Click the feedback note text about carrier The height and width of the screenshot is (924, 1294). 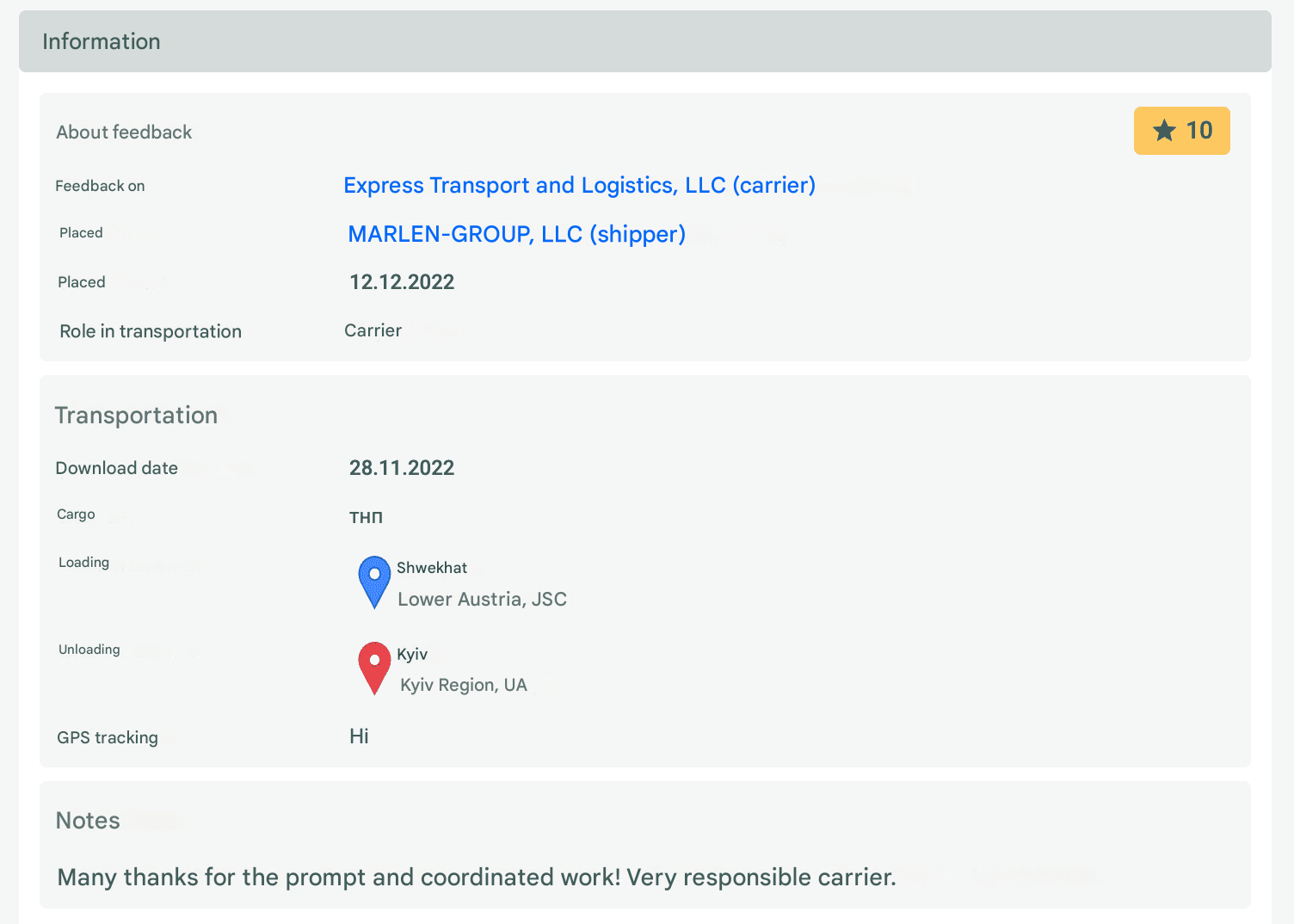tap(477, 878)
